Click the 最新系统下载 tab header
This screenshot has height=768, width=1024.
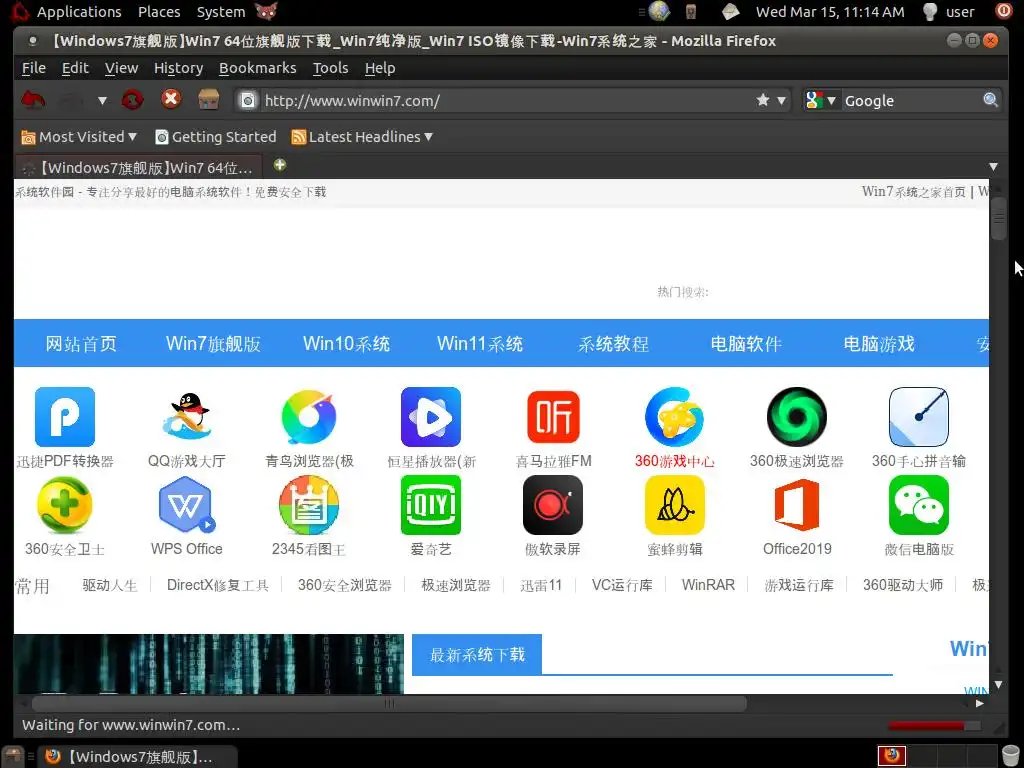click(x=477, y=654)
